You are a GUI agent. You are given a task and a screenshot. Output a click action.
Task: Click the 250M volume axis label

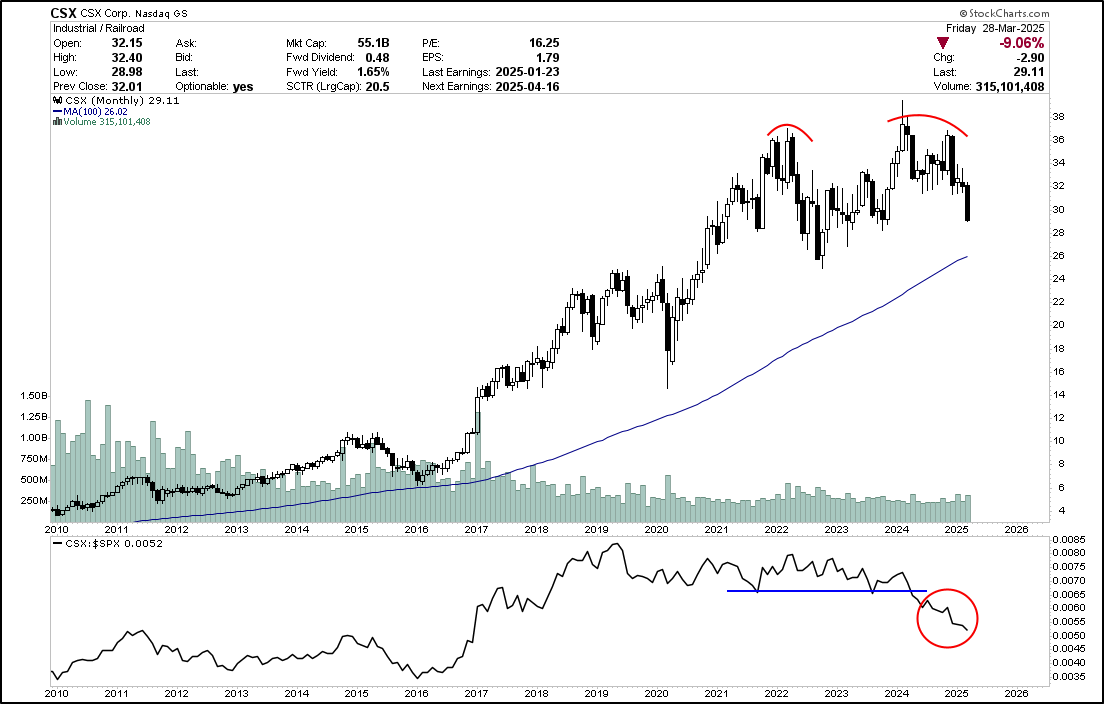34,501
